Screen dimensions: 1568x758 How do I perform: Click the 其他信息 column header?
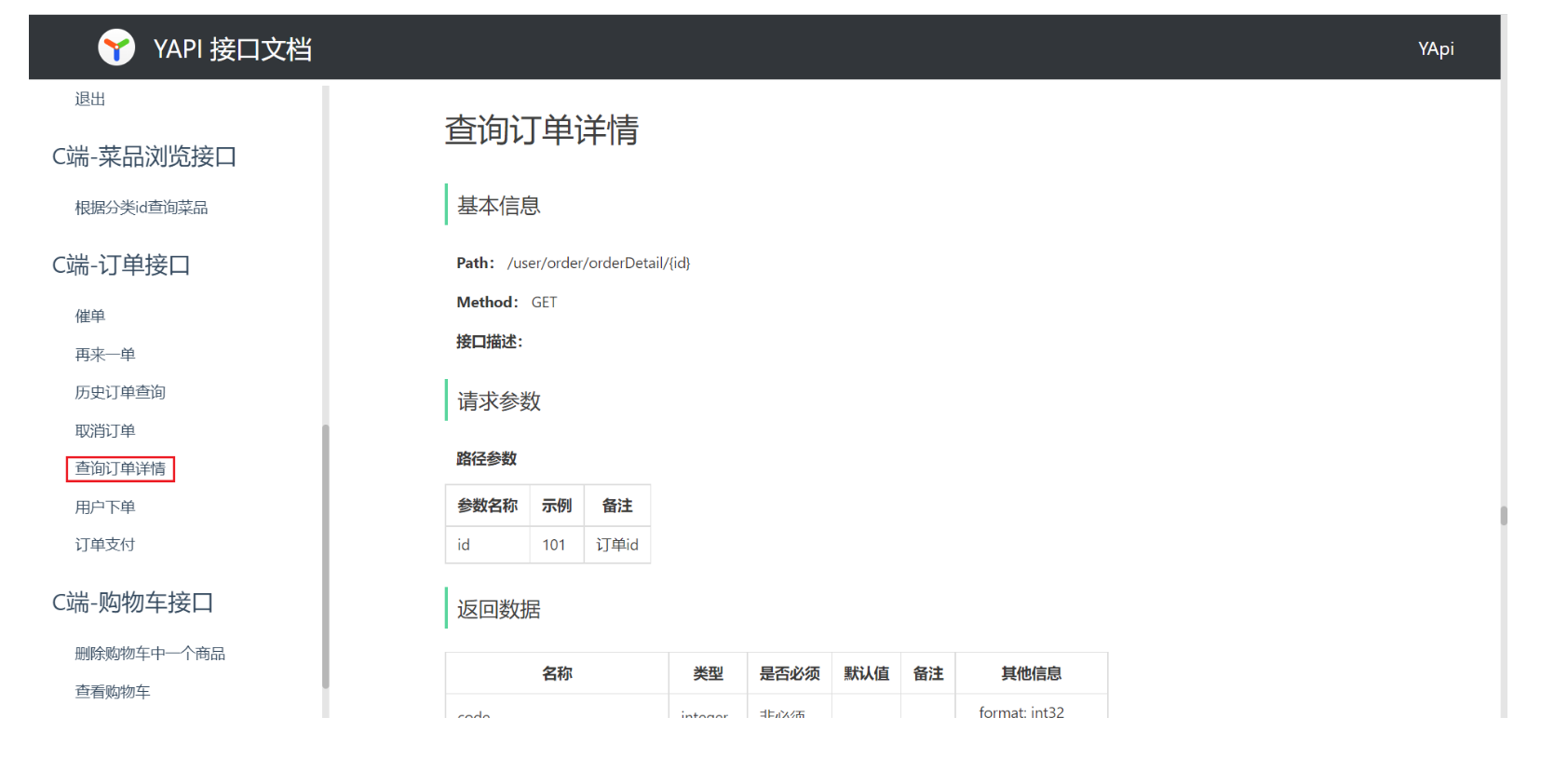[x=1032, y=673]
